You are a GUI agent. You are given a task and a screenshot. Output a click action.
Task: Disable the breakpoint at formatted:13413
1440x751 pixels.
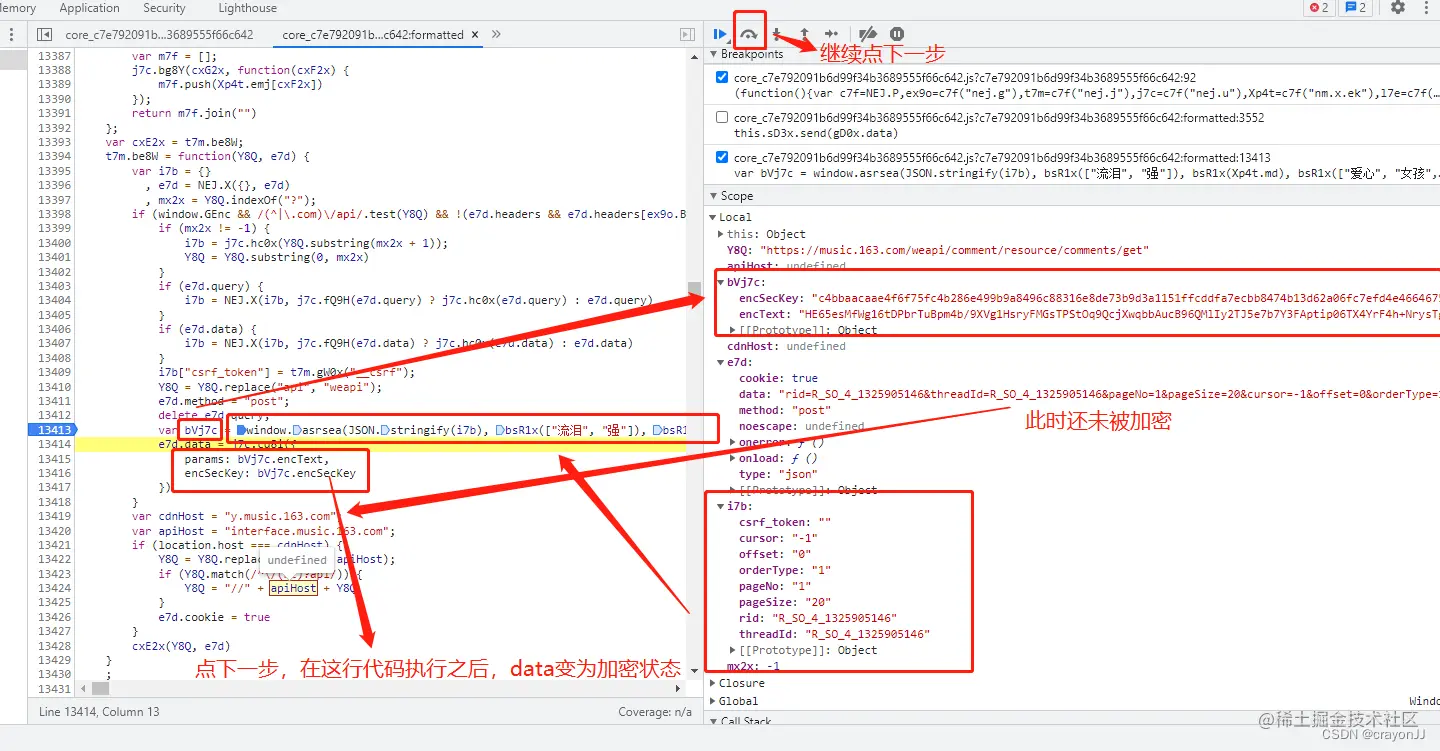click(x=723, y=157)
